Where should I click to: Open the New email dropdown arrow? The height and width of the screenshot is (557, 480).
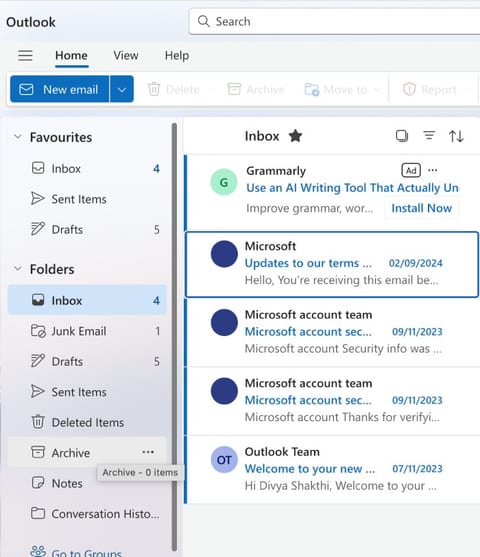tap(122, 90)
